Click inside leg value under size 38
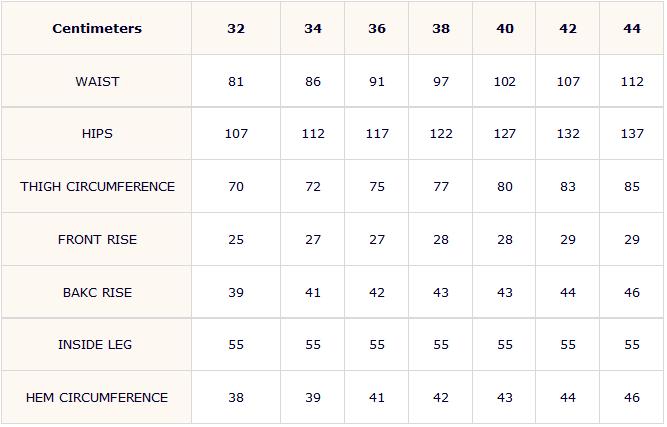The width and height of the screenshot is (667, 427). [441, 344]
